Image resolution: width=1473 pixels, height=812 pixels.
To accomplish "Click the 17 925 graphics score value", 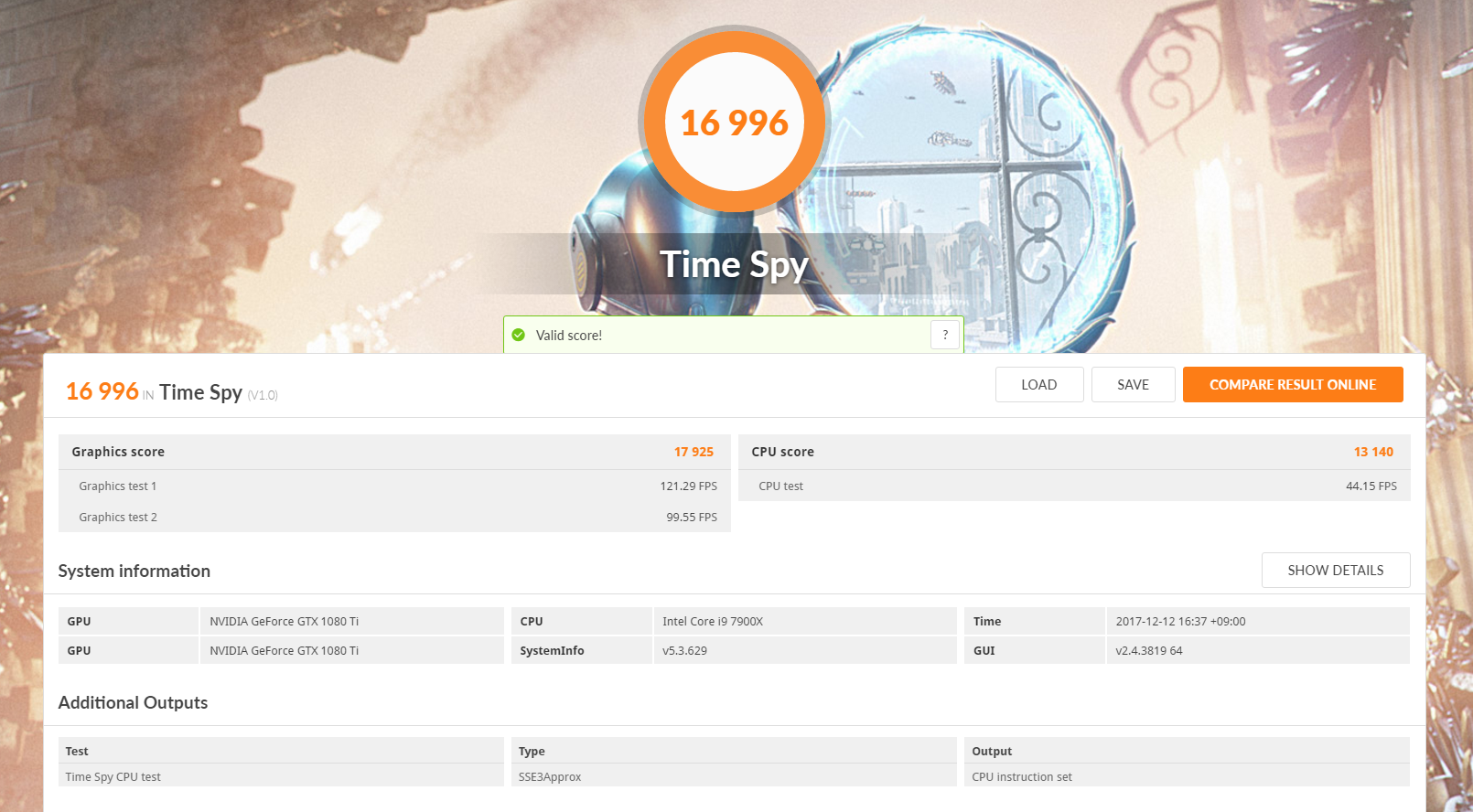I will [x=693, y=452].
